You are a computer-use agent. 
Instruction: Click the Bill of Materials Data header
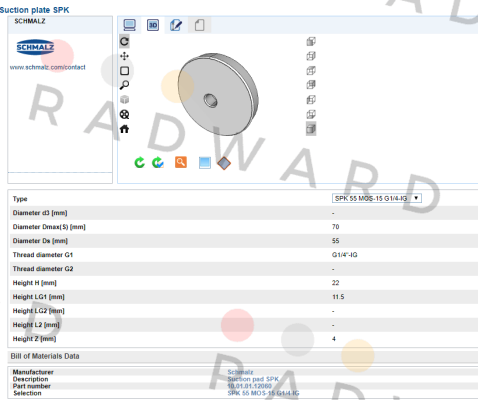[45, 356]
